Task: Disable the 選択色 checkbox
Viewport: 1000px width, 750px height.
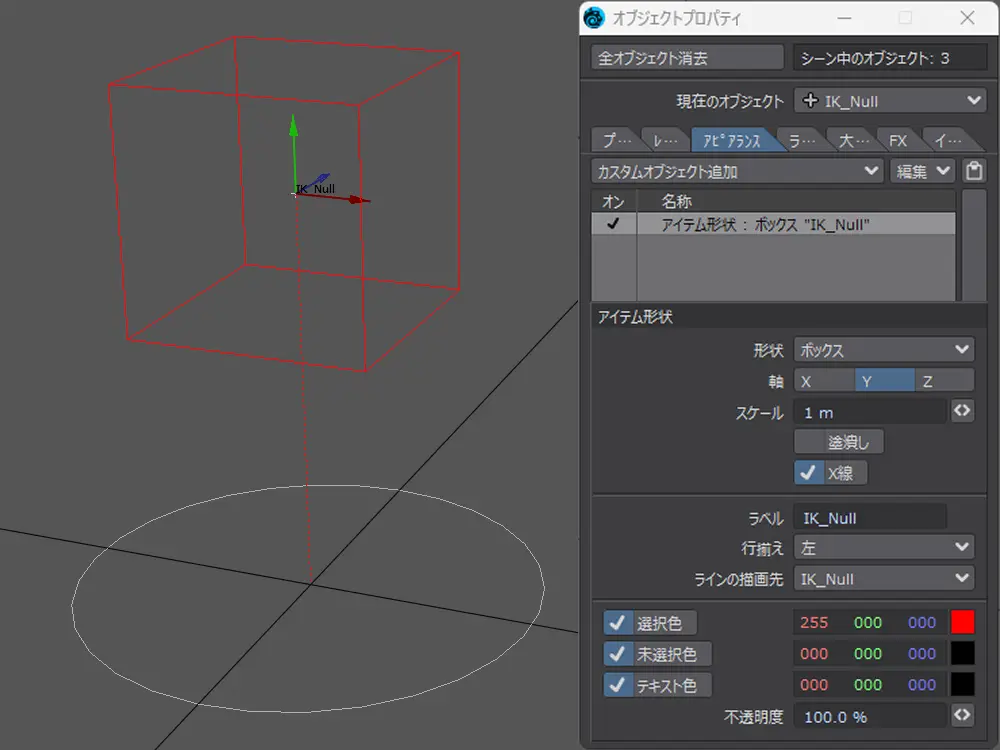Action: tap(617, 623)
